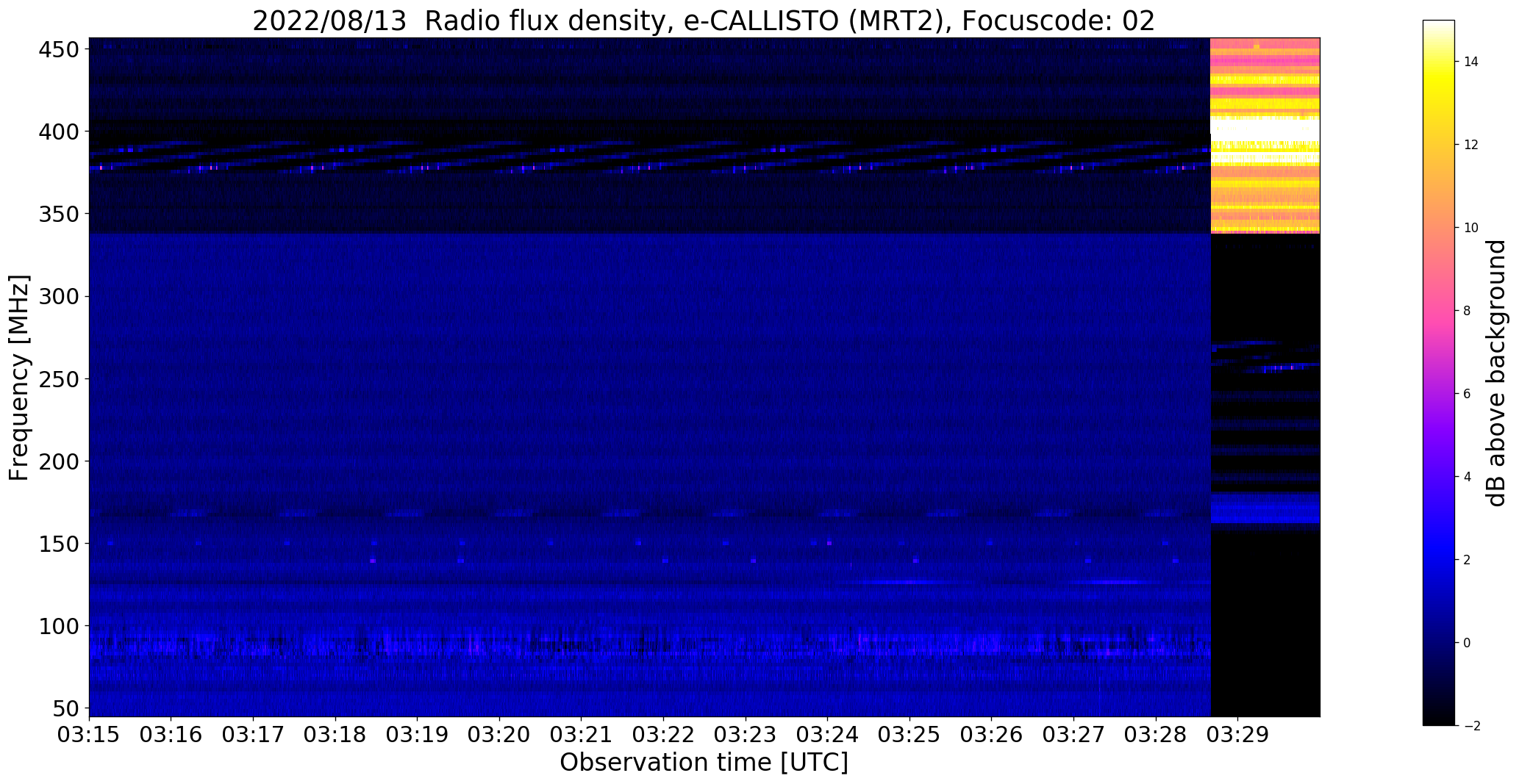Click the 03:22 time tick label

point(664,734)
